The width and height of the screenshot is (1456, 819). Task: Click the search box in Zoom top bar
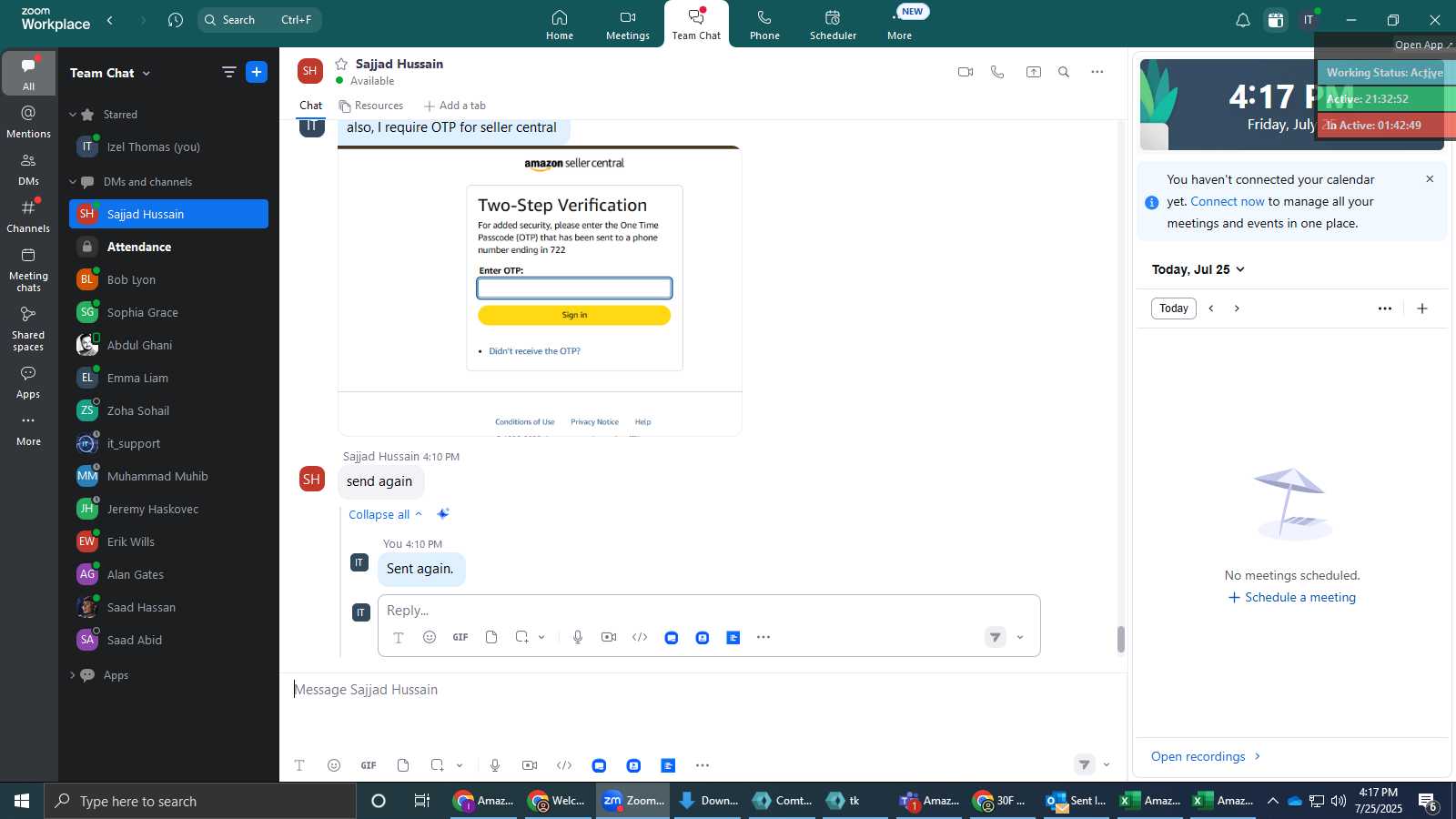pyautogui.click(x=259, y=20)
